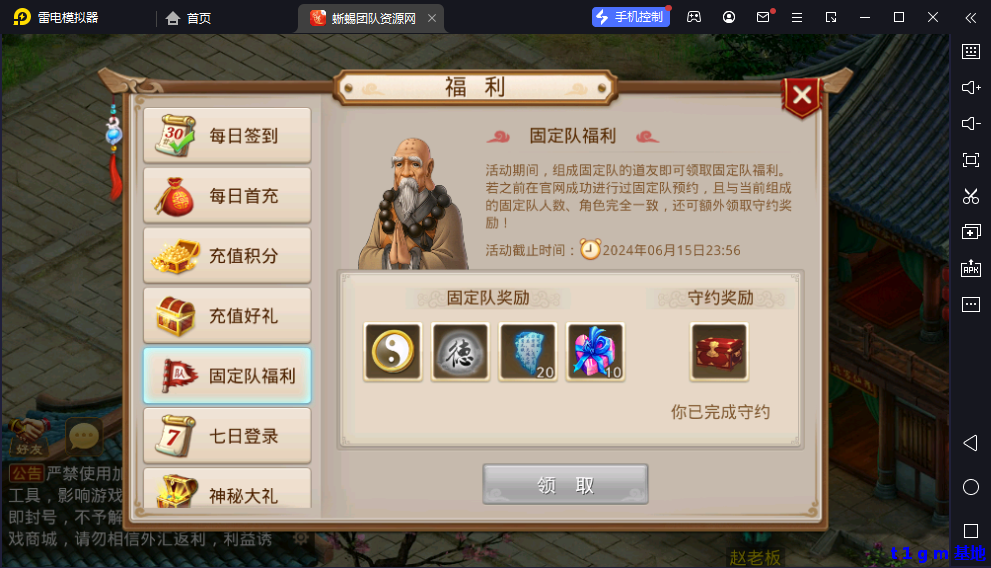Click the emulator volume down icon
The height and width of the screenshot is (568, 991).
(971, 123)
